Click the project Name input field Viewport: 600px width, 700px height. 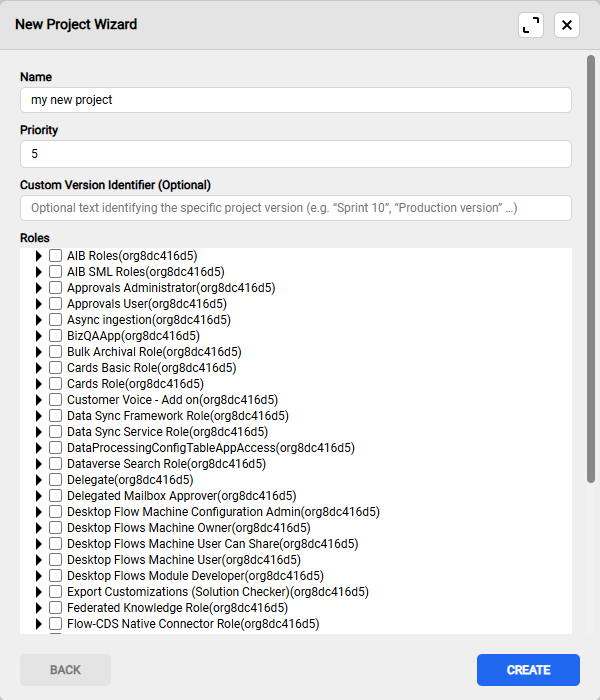coord(295,100)
